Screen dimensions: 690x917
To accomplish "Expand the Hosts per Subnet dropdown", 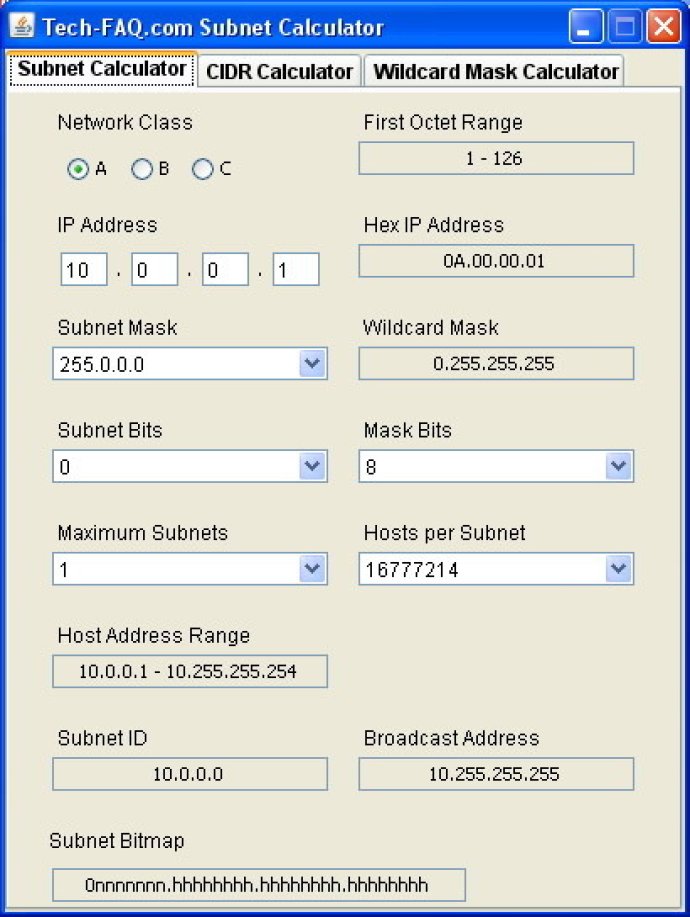I will click(x=618, y=569).
